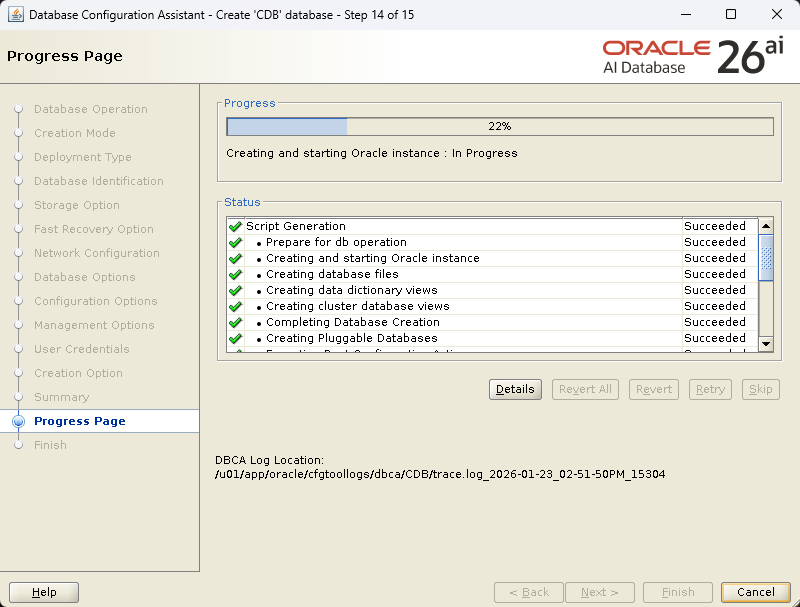Select User Credentials step
This screenshot has width=800, height=607.
[82, 349]
